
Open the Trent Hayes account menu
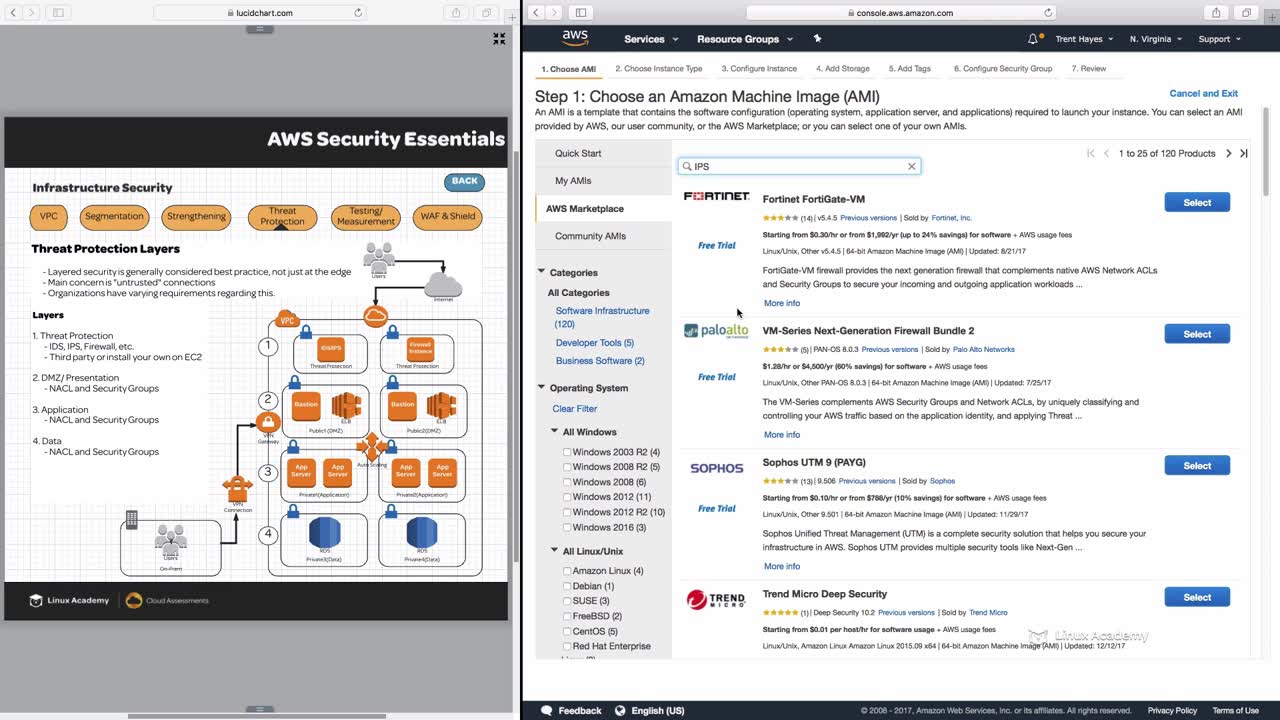[1084, 39]
